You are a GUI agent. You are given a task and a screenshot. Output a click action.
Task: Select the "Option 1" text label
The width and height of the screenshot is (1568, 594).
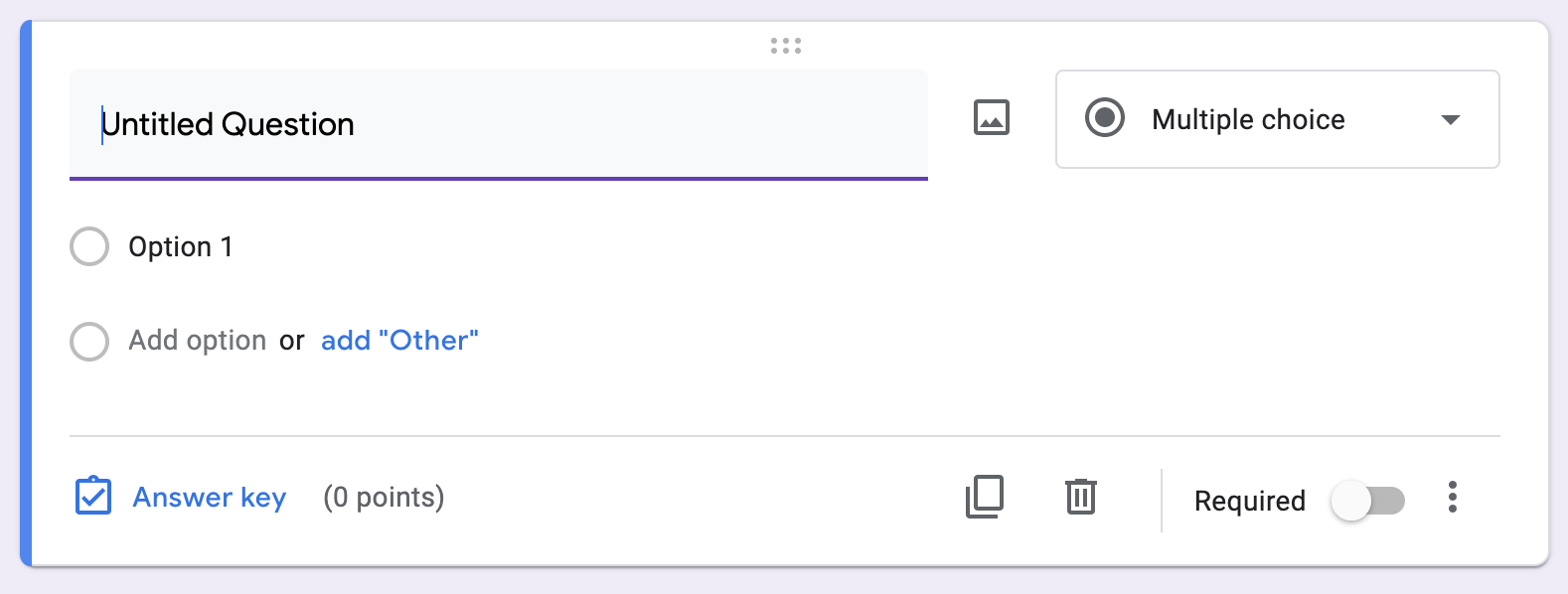181,246
